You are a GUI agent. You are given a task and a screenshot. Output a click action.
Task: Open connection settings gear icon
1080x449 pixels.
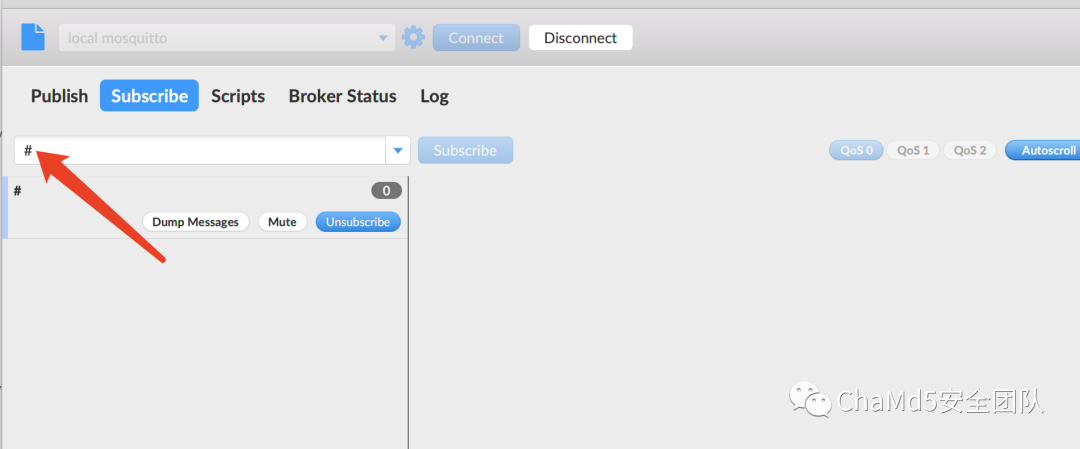[x=413, y=37]
